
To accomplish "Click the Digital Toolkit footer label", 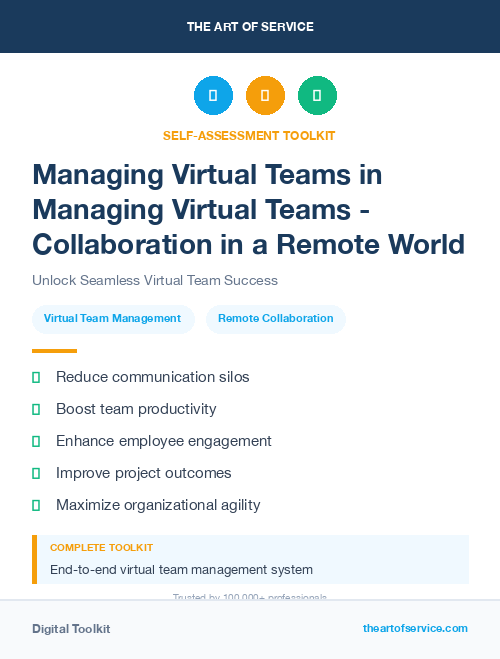I will tap(71, 629).
